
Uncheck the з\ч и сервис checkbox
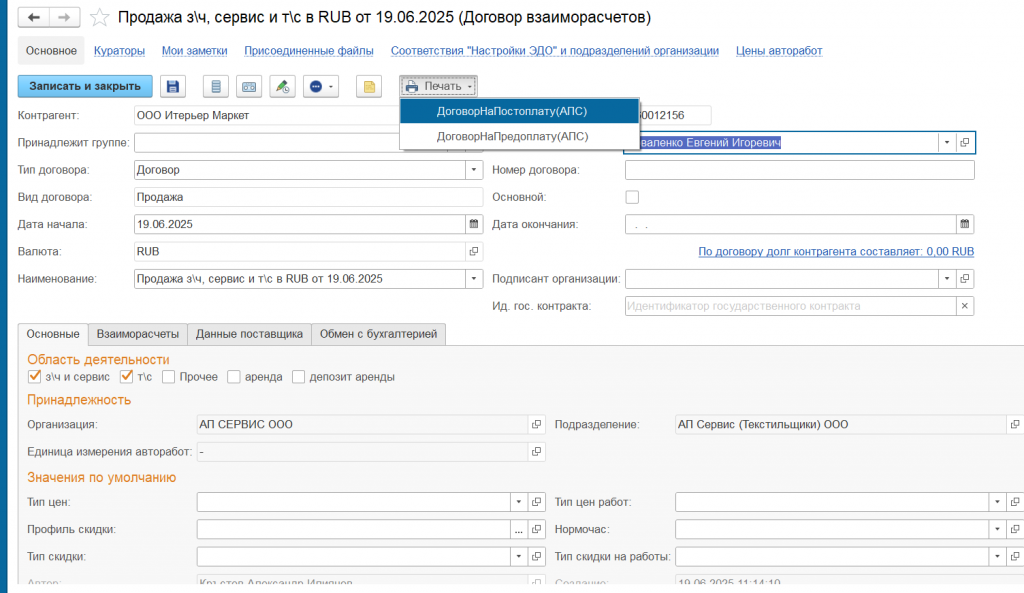pyautogui.click(x=35, y=377)
